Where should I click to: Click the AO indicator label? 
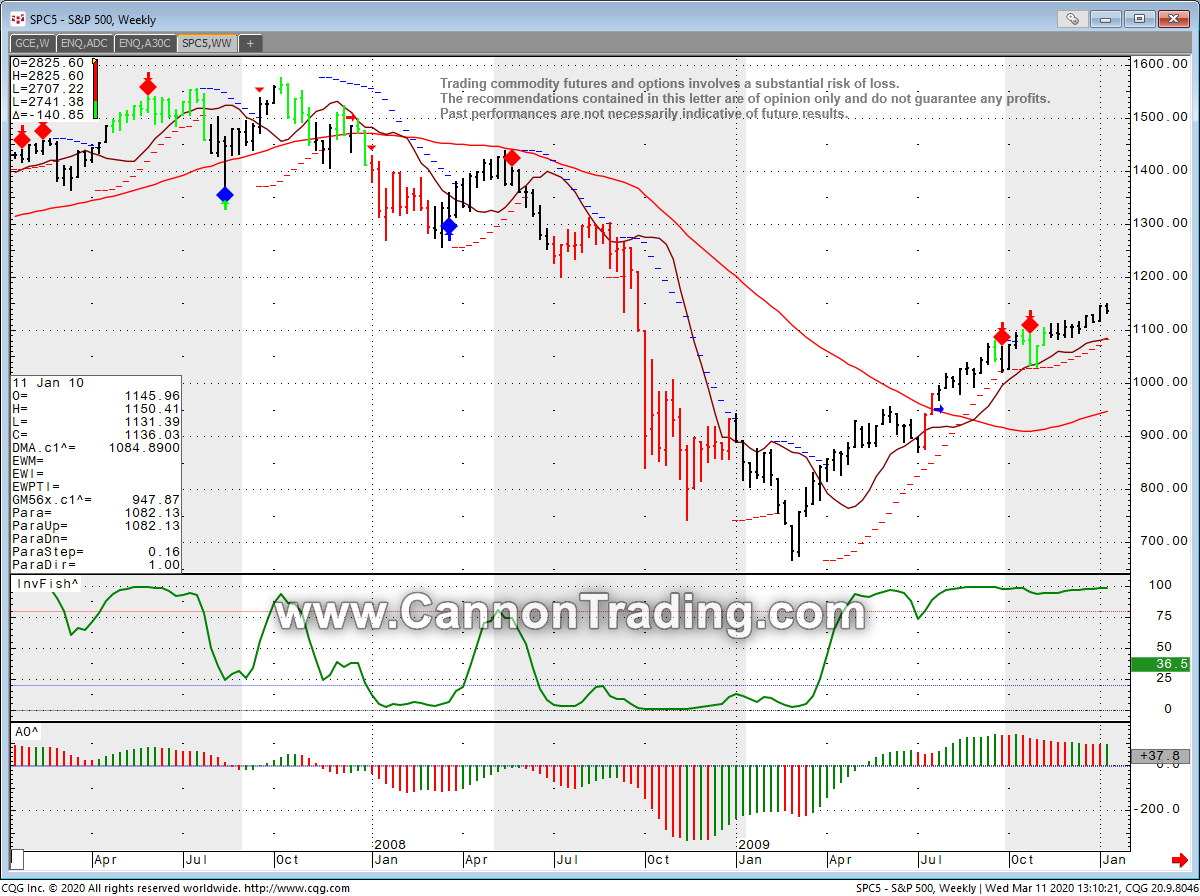tap(25, 732)
